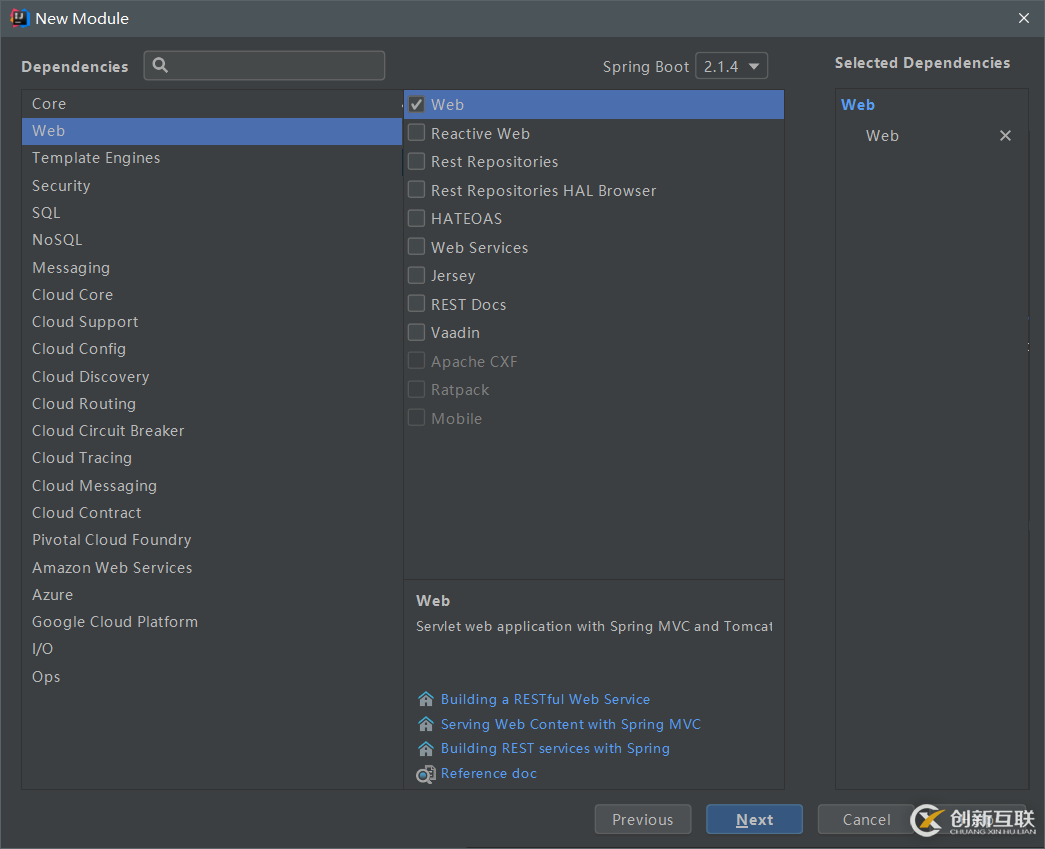This screenshot has width=1045, height=849.
Task: Click the disabled Mobile item
Action: [457, 419]
